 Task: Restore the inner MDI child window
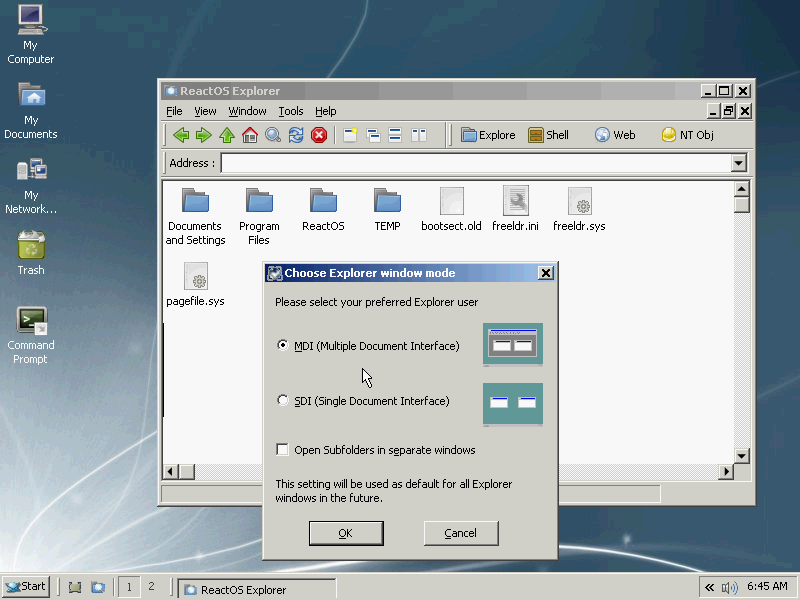(729, 111)
